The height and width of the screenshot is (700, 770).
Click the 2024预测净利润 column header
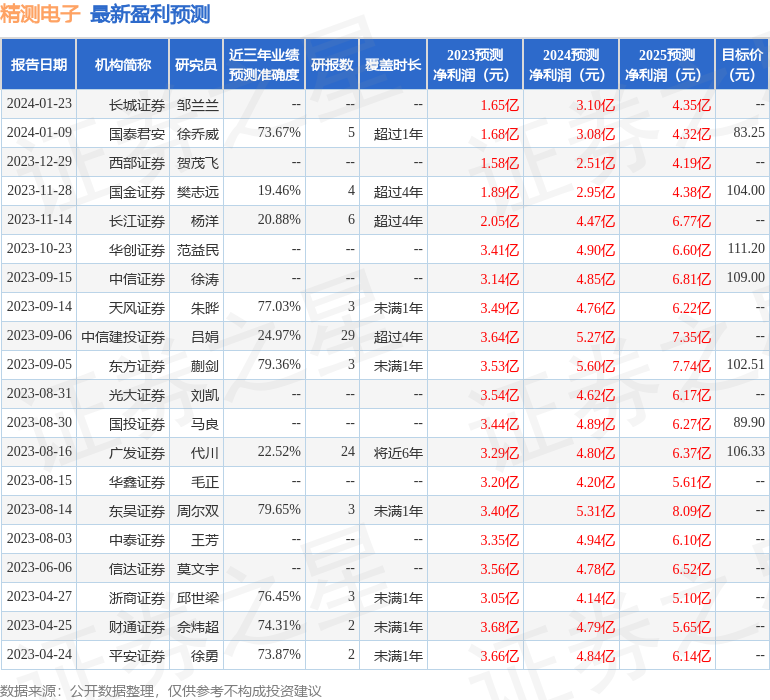571,64
